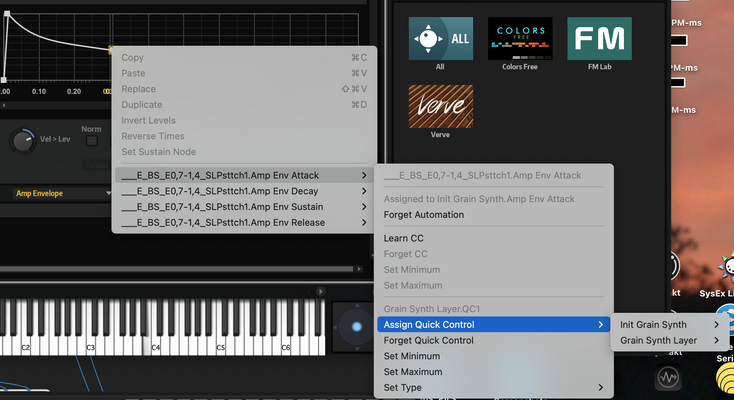734x400 pixels.
Task: Click the play arrow above the keyboard
Action: 320,291
